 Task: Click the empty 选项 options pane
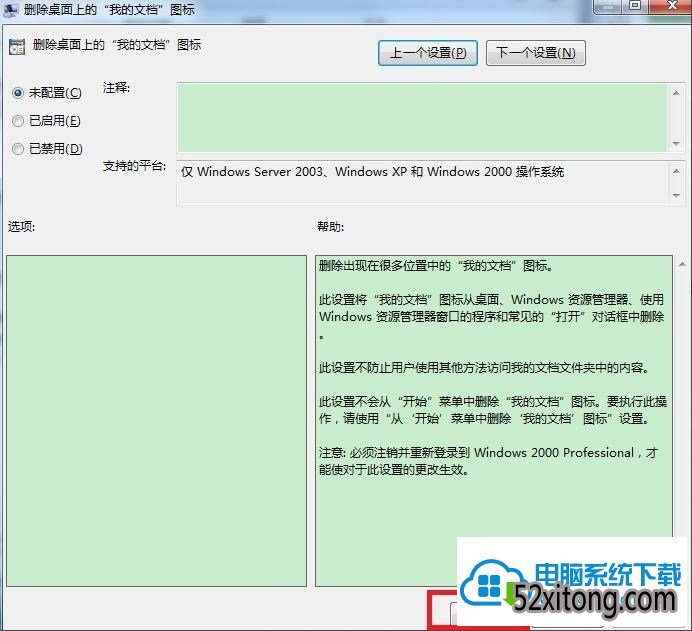pyautogui.click(x=156, y=421)
